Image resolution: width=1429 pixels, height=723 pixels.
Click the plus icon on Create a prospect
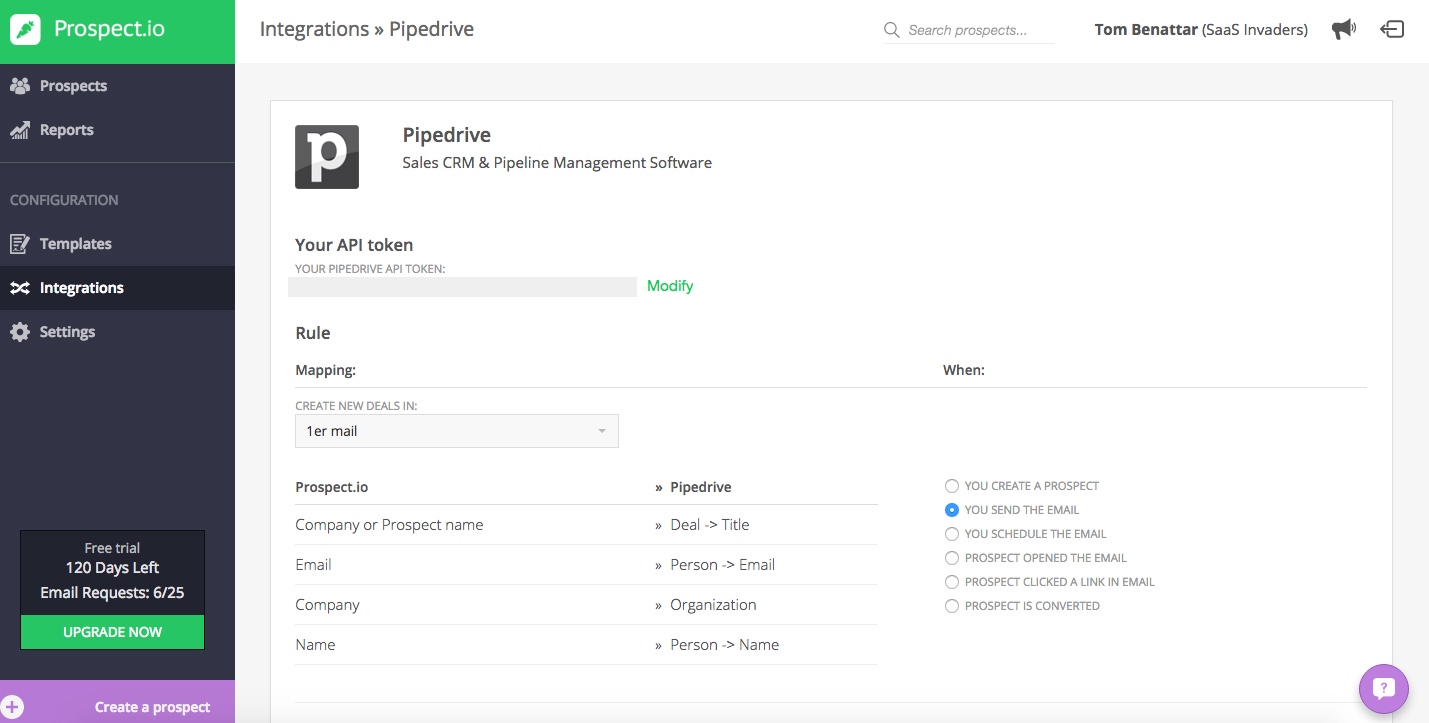(13, 707)
